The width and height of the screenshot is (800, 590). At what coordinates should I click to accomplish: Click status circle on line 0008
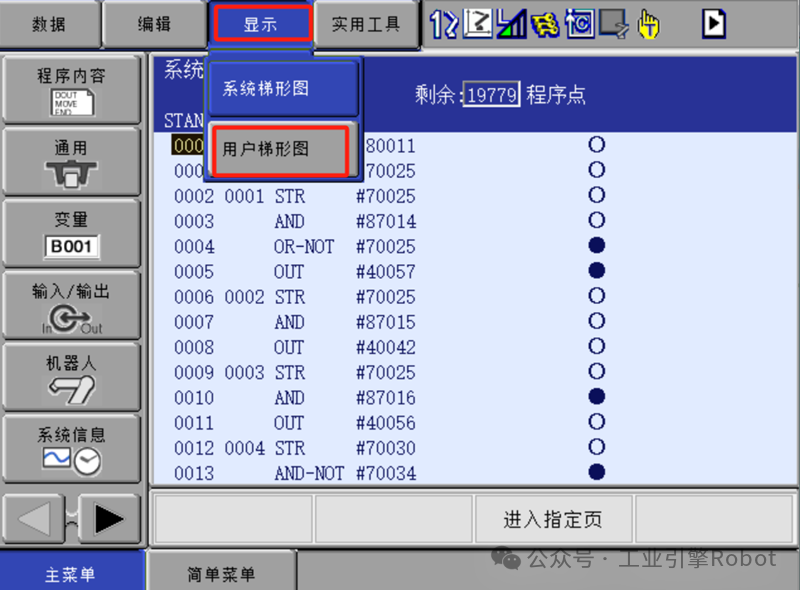pos(596,346)
